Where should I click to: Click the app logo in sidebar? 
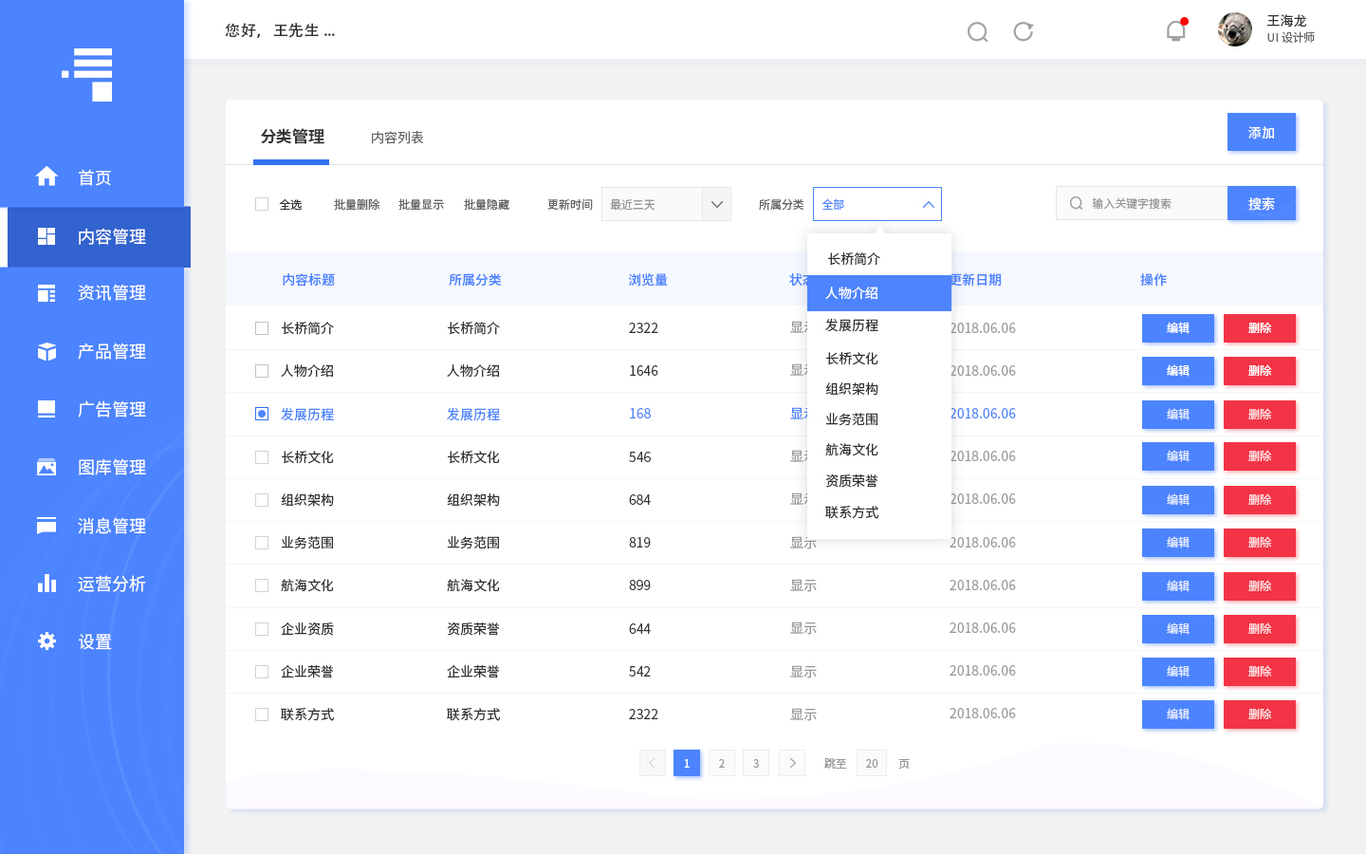point(87,74)
